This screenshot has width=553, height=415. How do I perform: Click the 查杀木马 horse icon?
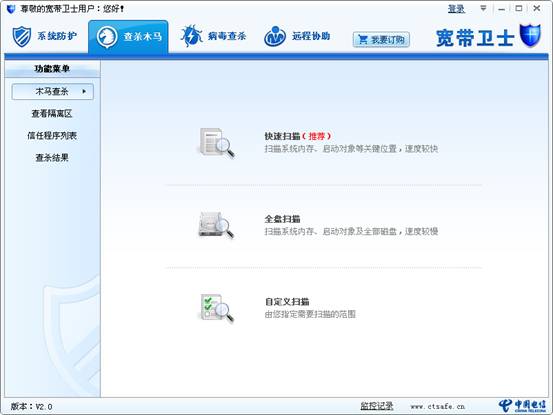click(107, 37)
